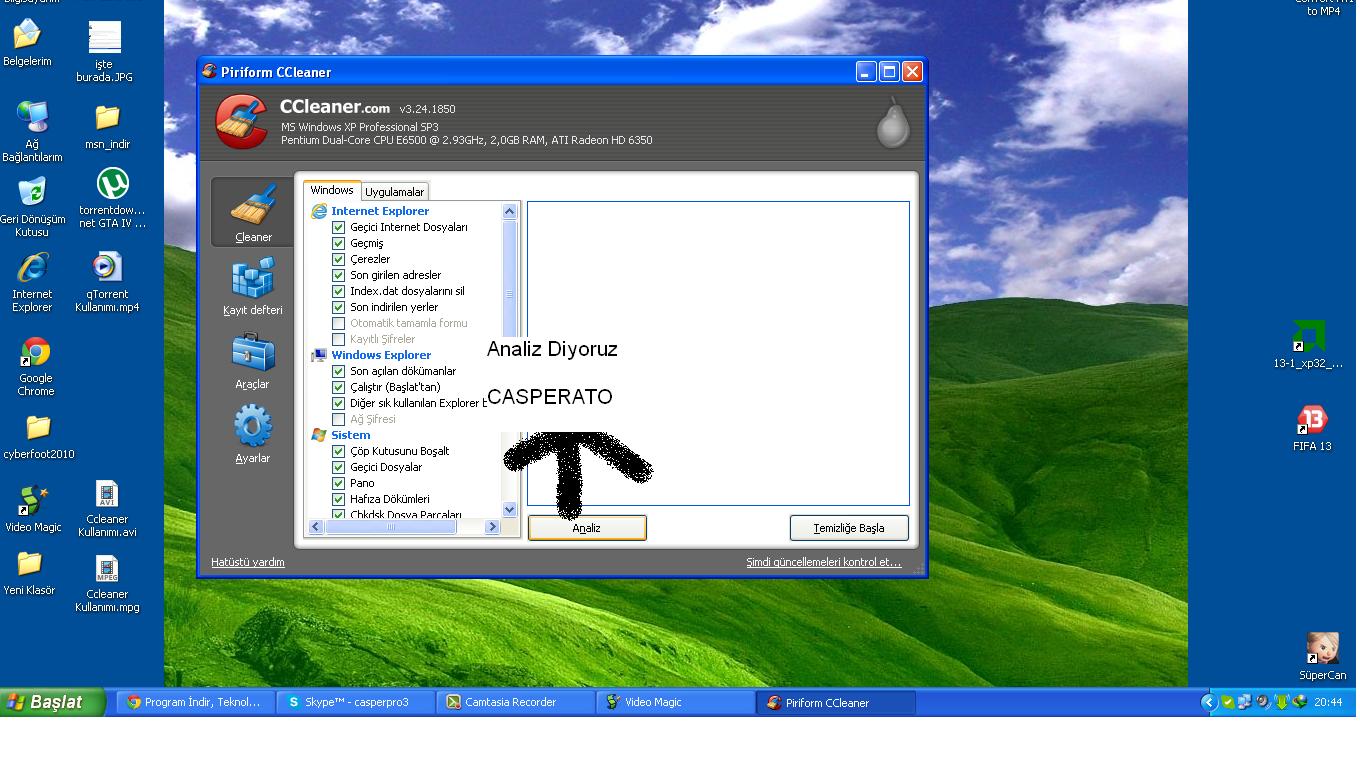Image resolution: width=1360 pixels, height=768 pixels.
Task: Uncheck Geçici Internet Dosyaları checkbox
Action: coord(339,227)
